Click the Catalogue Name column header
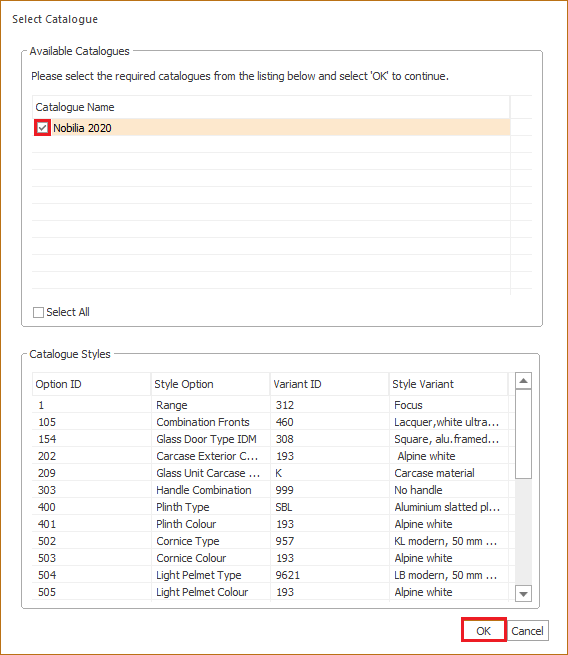This screenshot has height=655, width=568. [x=271, y=107]
